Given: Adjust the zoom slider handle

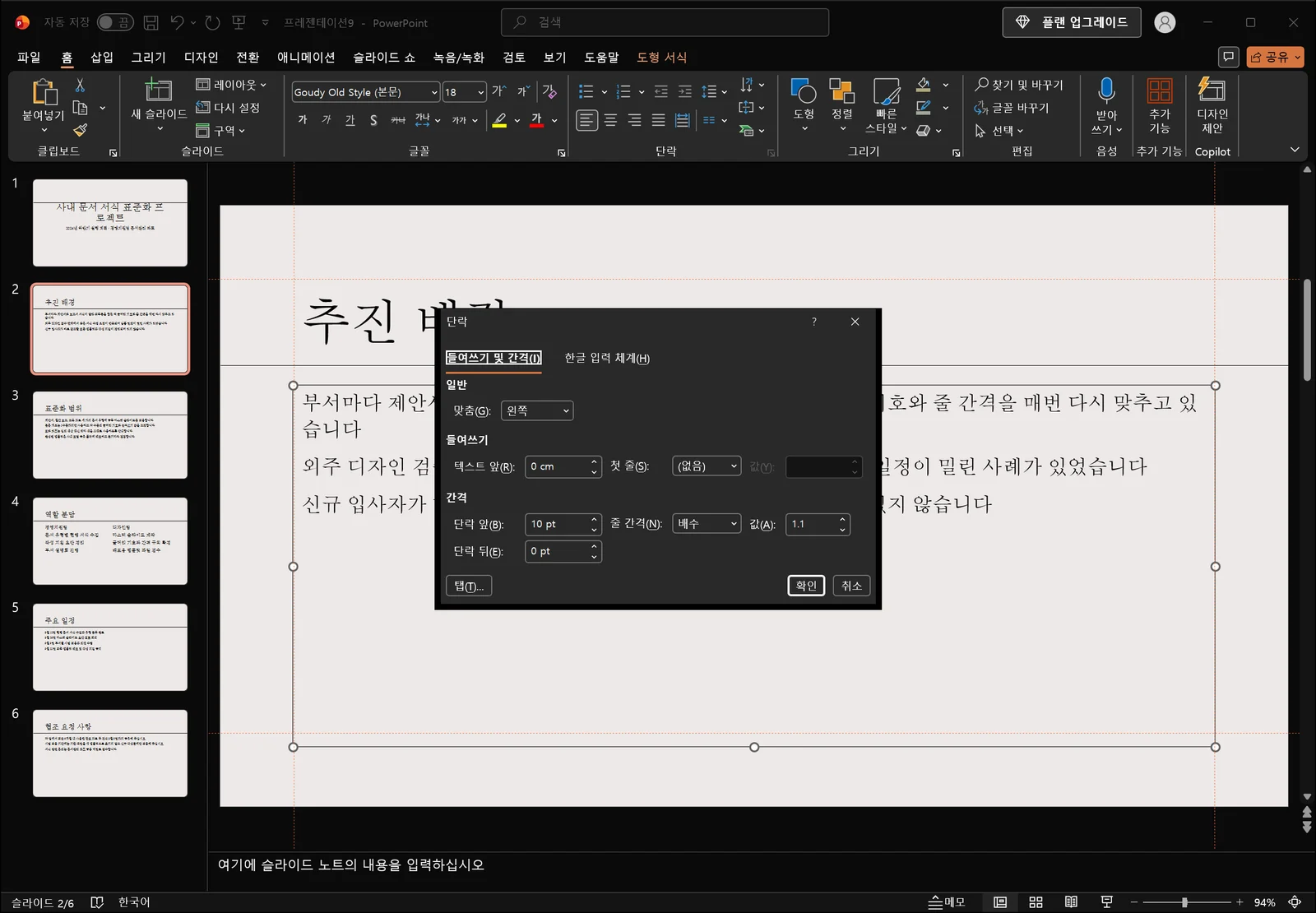Looking at the screenshot, I should (1184, 902).
